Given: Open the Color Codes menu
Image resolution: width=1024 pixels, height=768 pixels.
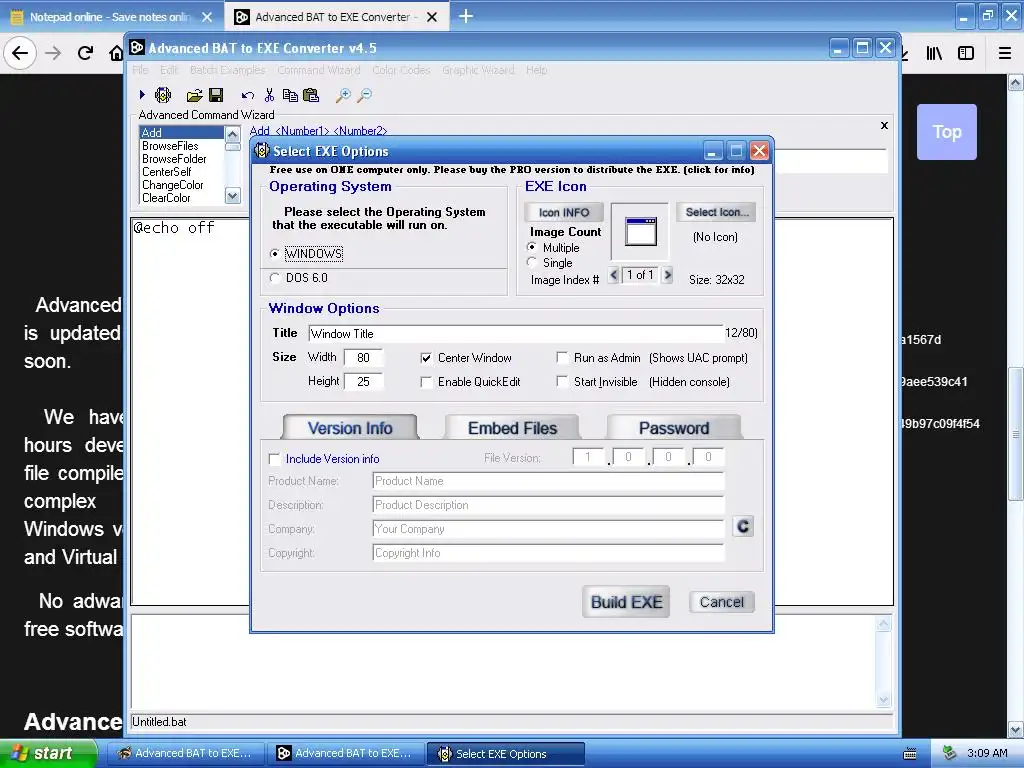Looking at the screenshot, I should coord(401,70).
